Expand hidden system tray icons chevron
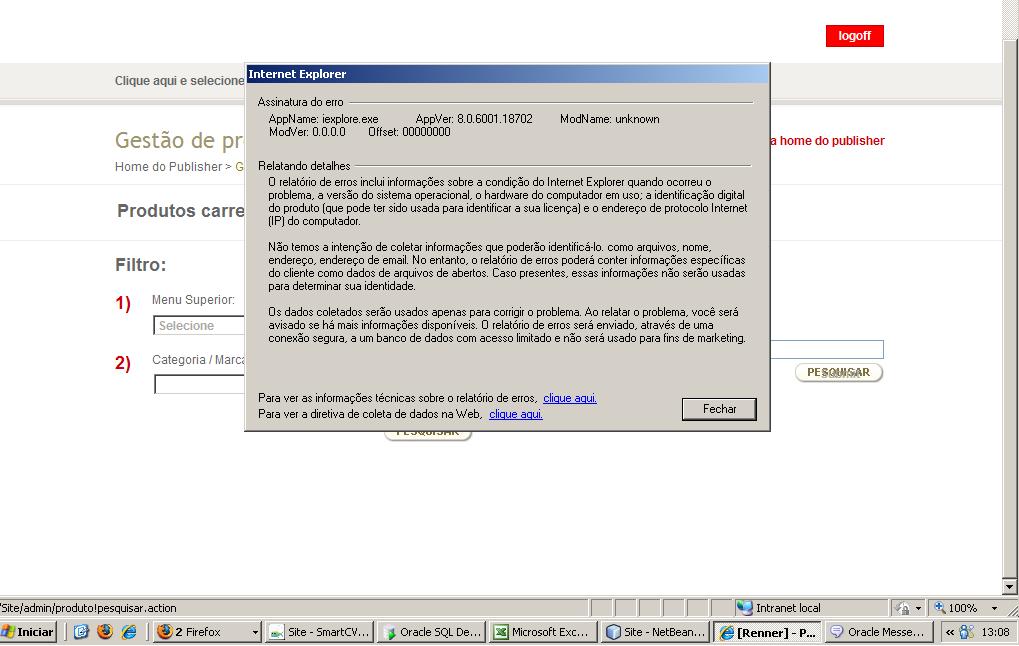 coord(950,632)
